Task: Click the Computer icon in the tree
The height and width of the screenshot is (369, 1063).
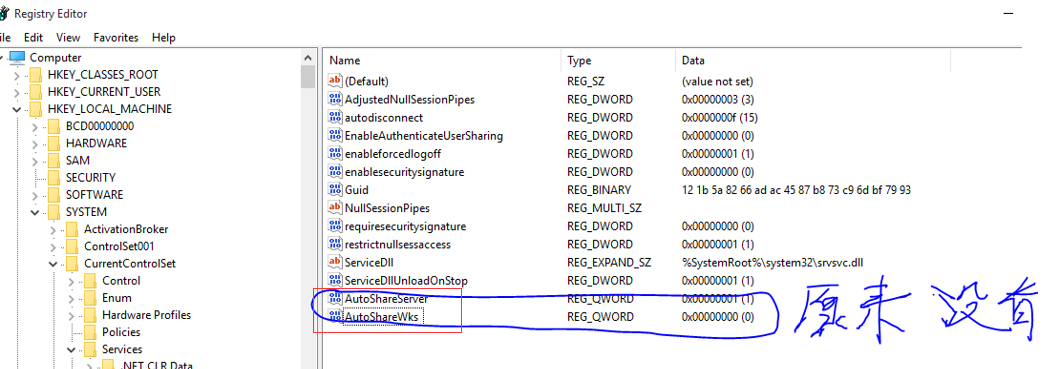Action: point(18,58)
